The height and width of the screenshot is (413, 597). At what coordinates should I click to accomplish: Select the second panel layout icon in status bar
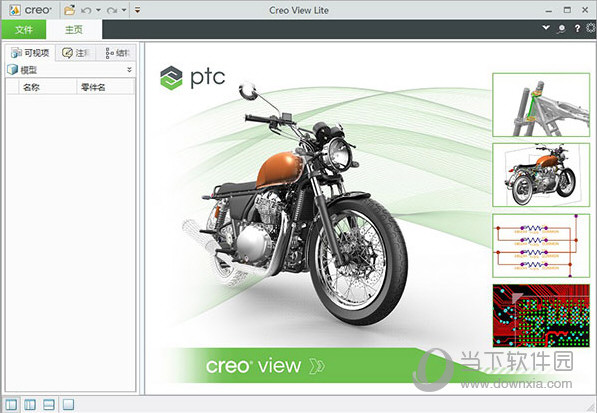point(30,404)
